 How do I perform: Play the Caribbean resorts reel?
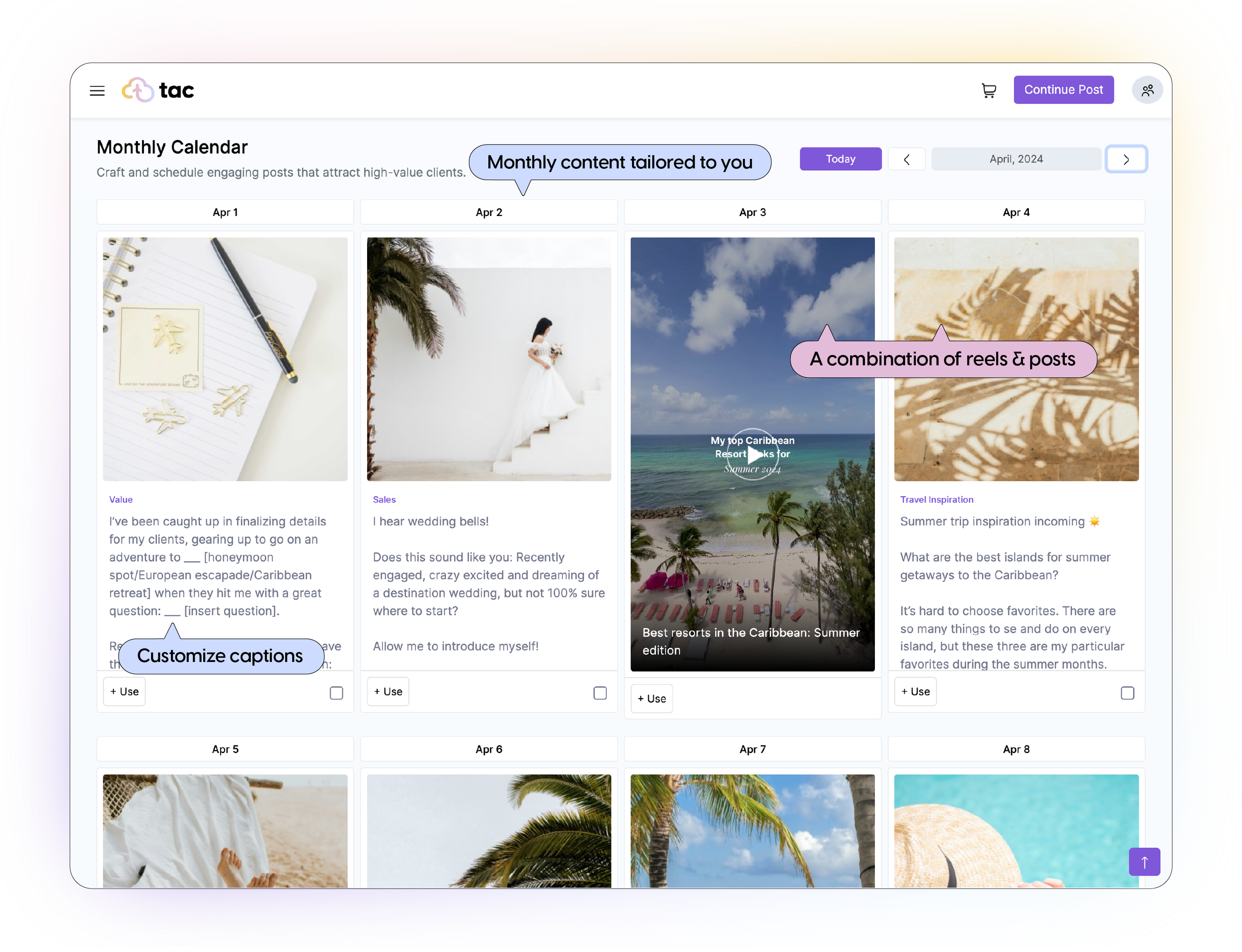pyautogui.click(x=752, y=454)
